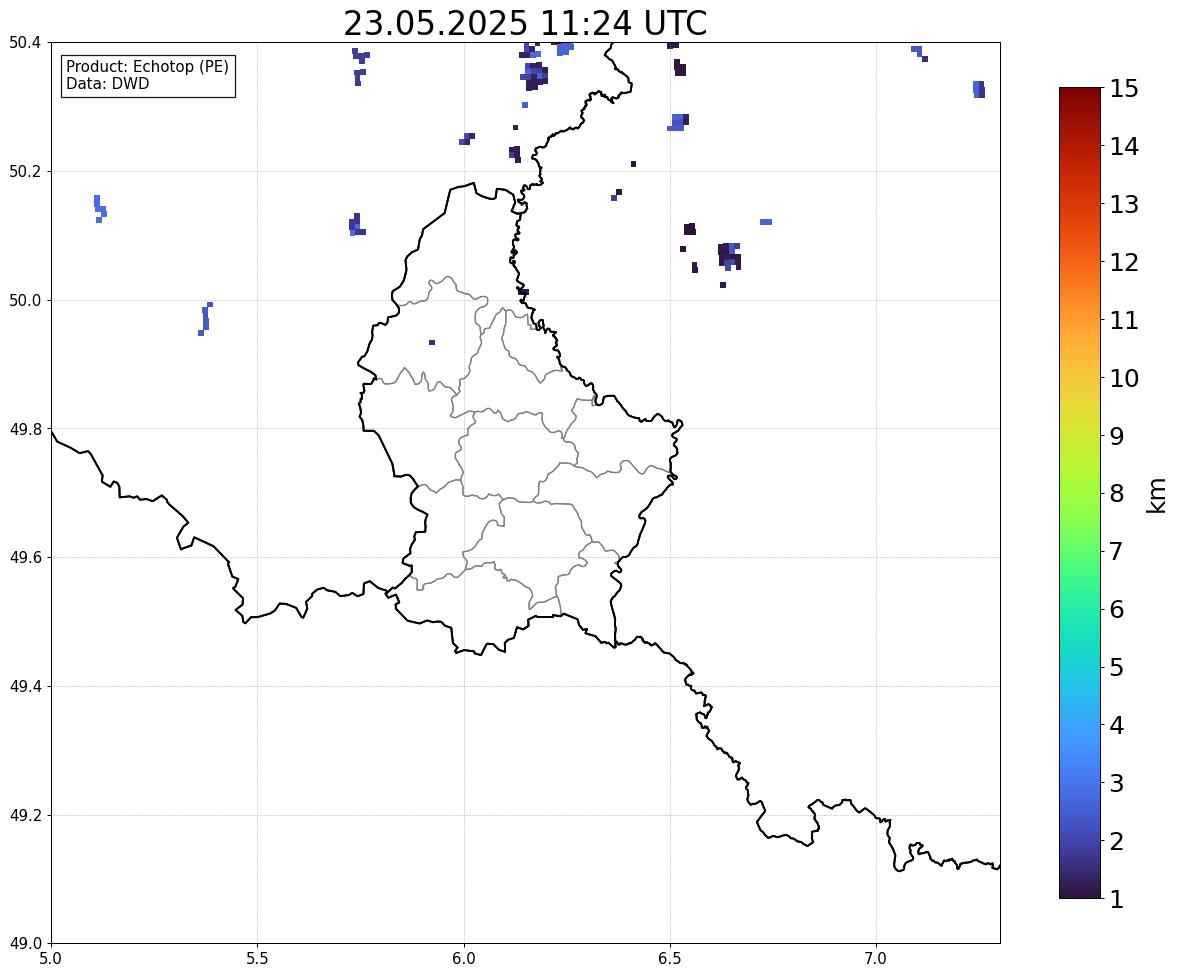Click the latitude axis label 49.4

click(25, 686)
